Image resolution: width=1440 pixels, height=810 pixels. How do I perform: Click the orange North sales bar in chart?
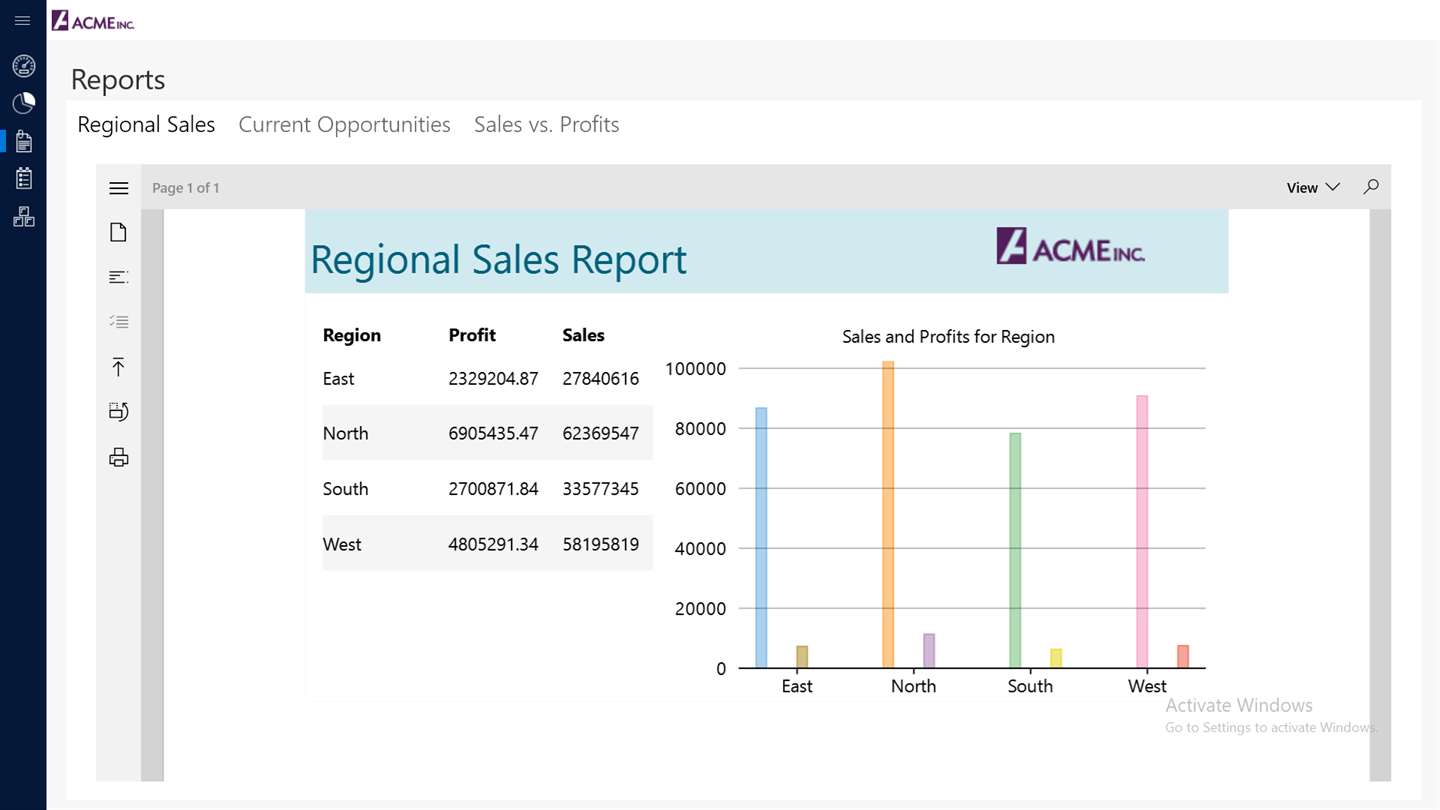(888, 515)
